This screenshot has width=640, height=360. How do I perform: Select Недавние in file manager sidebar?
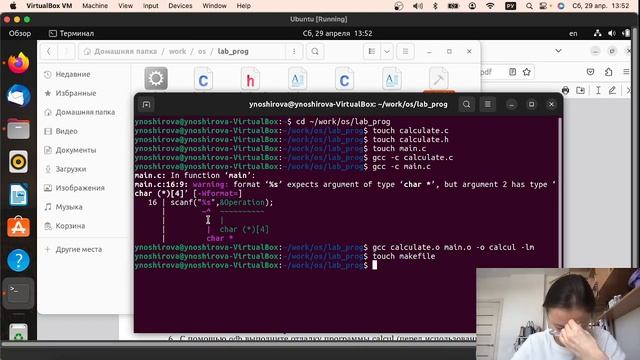tap(85, 74)
